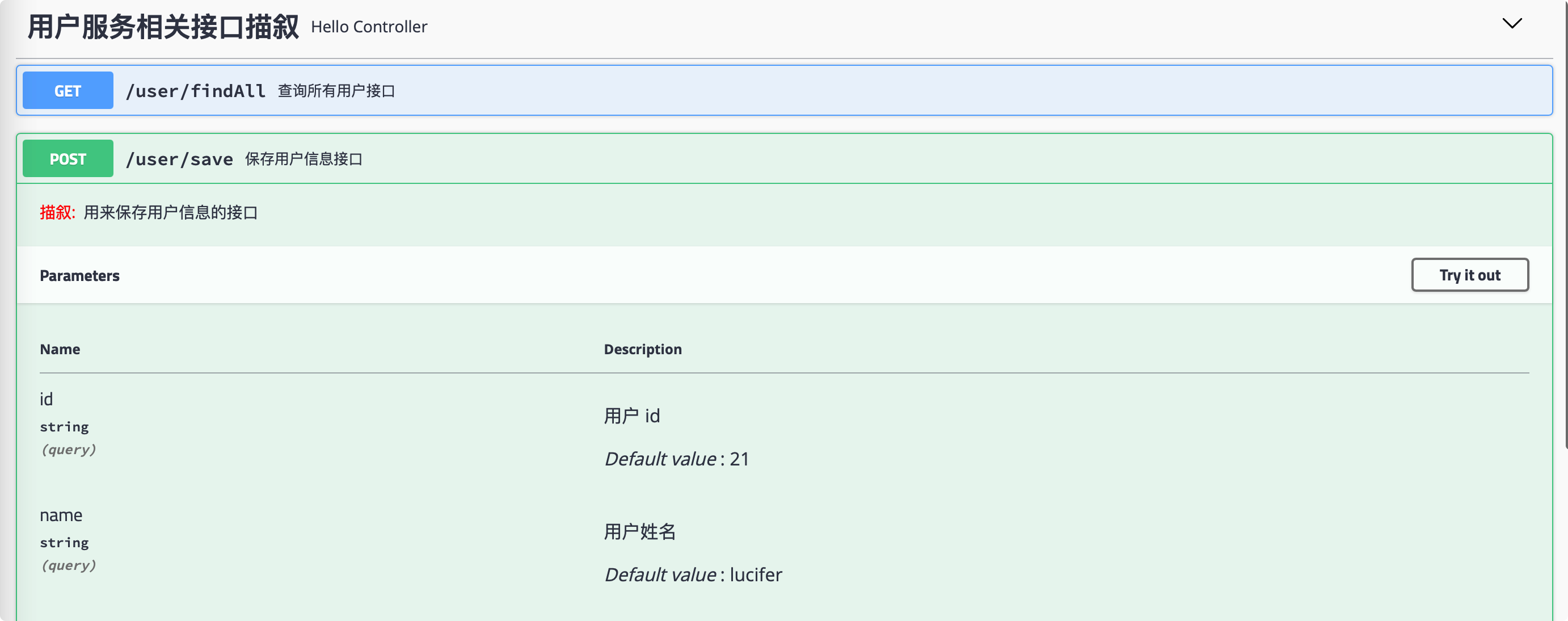Click the 用户服务相关接口描叙 section title
The height and width of the screenshot is (621, 1568).
pyautogui.click(x=163, y=27)
